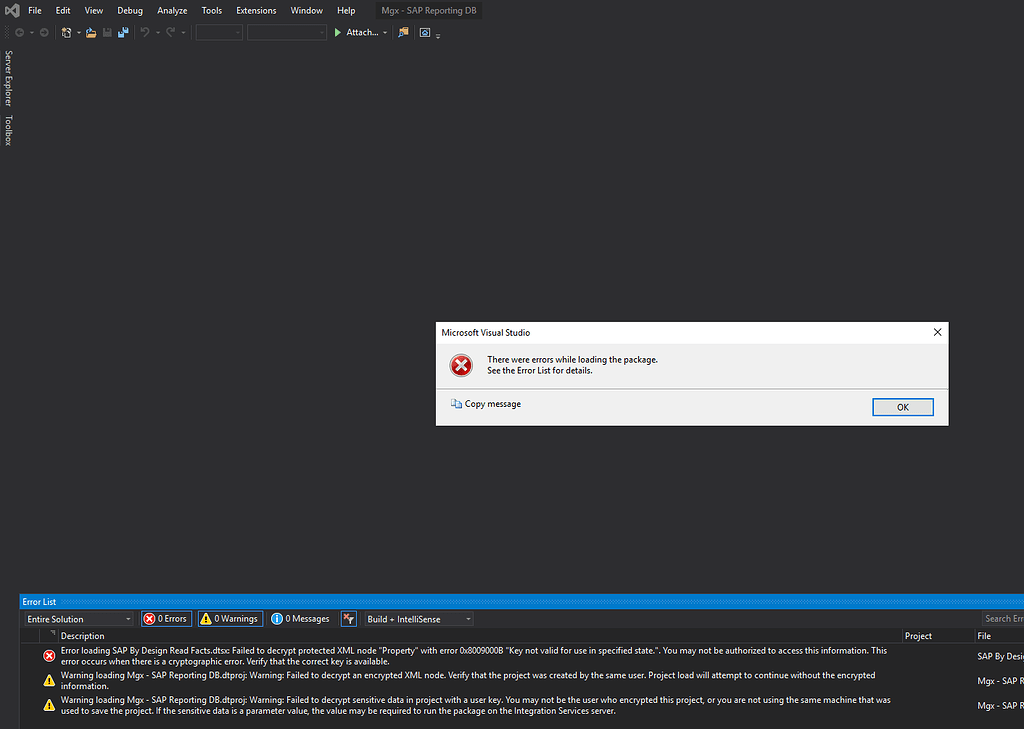Open the Entire Solution scope dropdown

coord(79,619)
